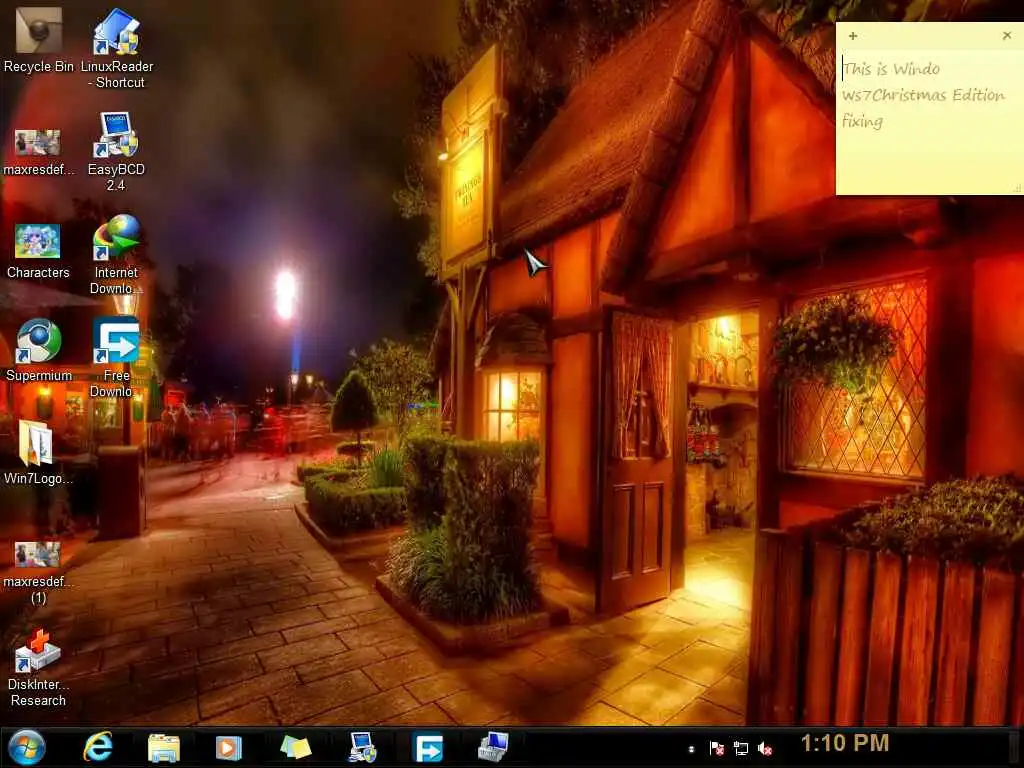Viewport: 1024px width, 768px height.
Task: Click the Show Desktop strip at the taskbar's right end
Action: click(1018, 747)
